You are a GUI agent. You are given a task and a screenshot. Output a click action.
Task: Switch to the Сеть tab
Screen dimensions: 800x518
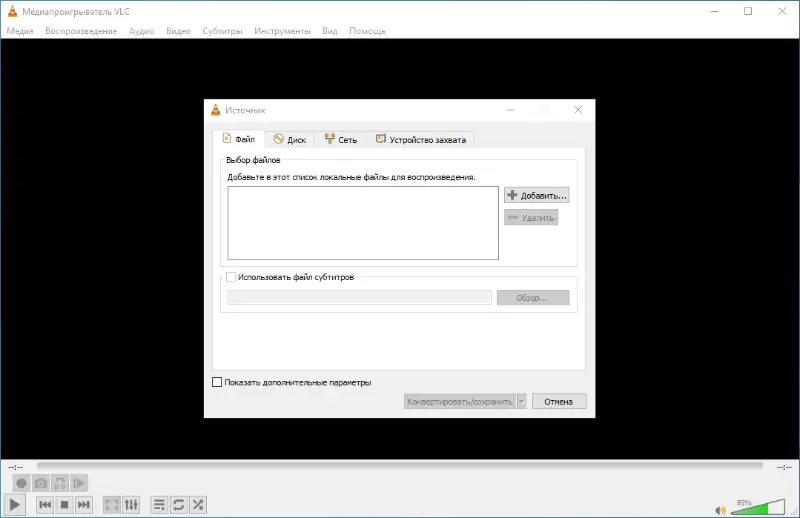tap(340, 139)
